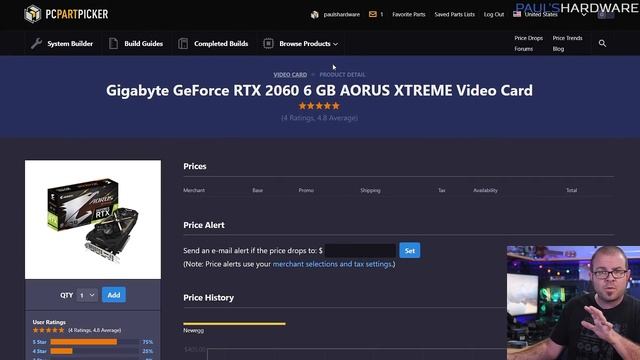Click the 4 Star label link
The image size is (640, 360).
click(x=40, y=351)
